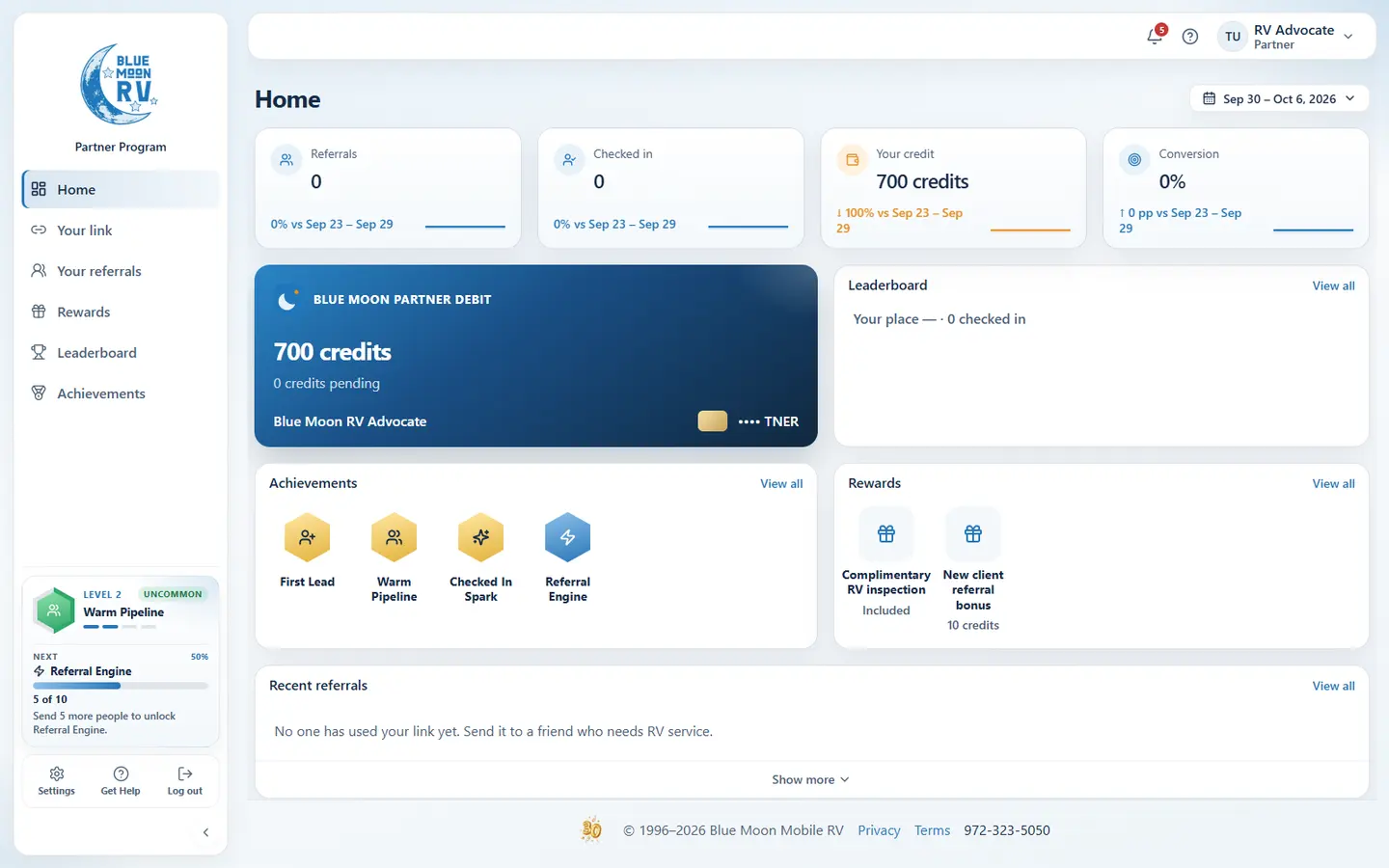Screen dimensions: 1389x868
Task: Open the Sep 30 – Oct 6 date range dropdown
Action: [1279, 98]
